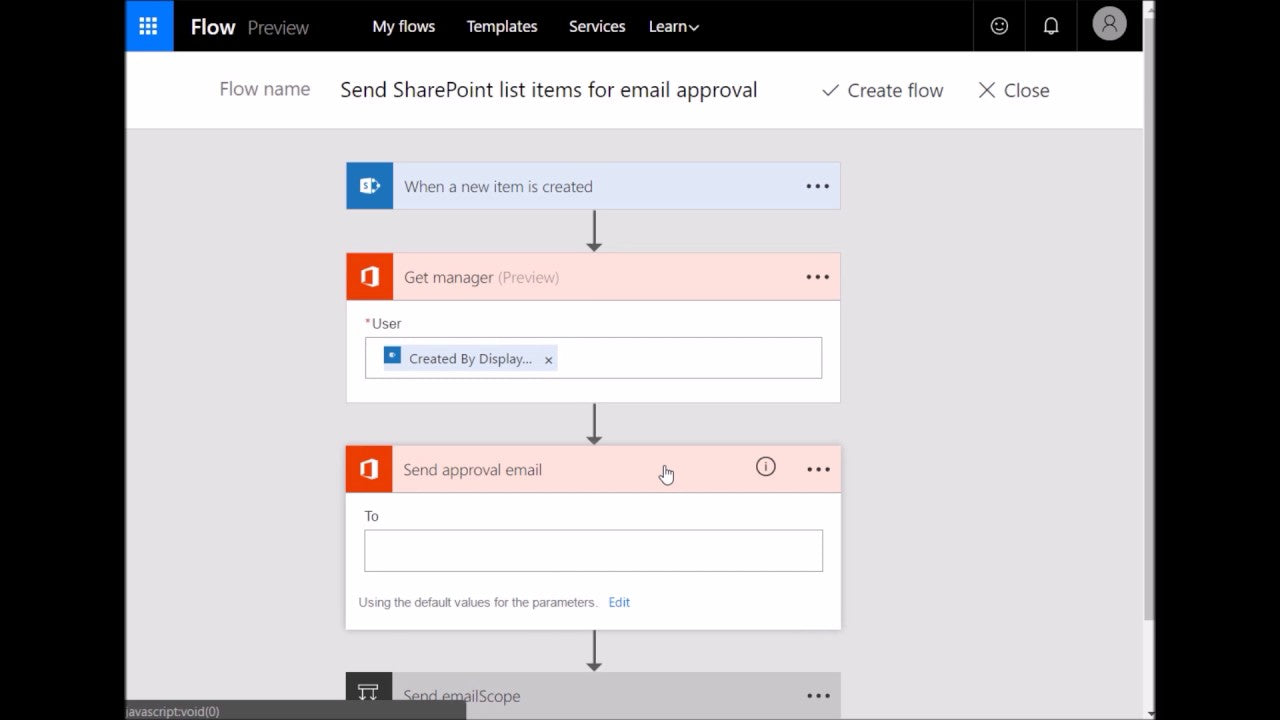Open your account profile avatar
This screenshot has height=720, width=1280.
(1109, 26)
